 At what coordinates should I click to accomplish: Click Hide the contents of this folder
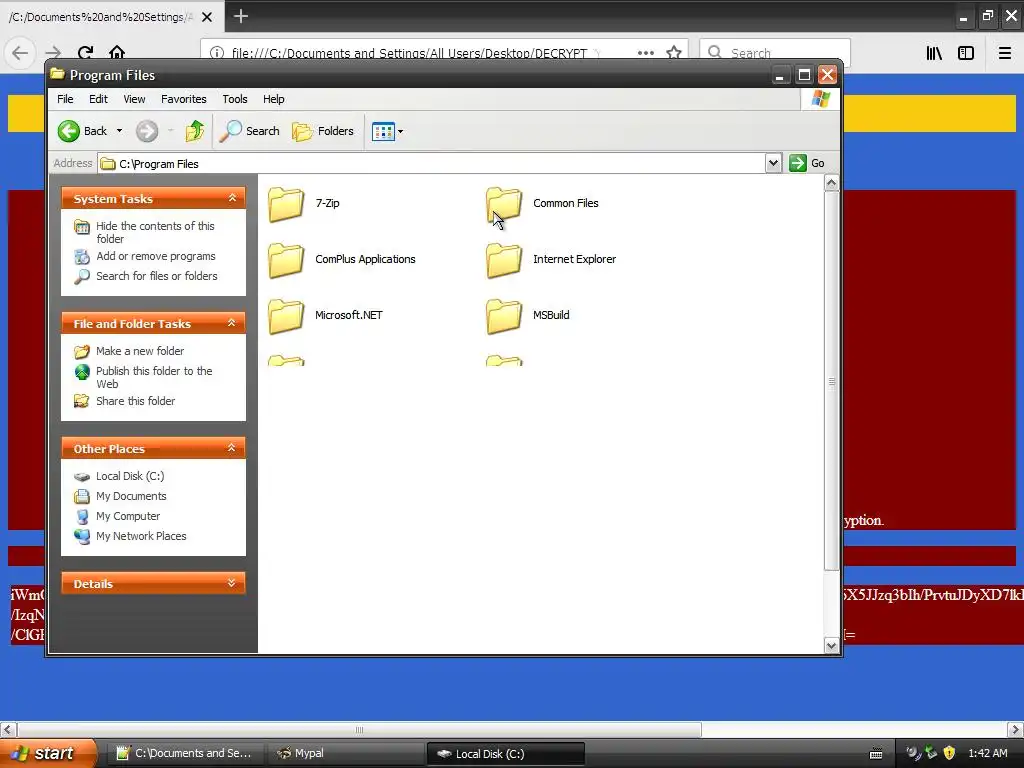(155, 232)
